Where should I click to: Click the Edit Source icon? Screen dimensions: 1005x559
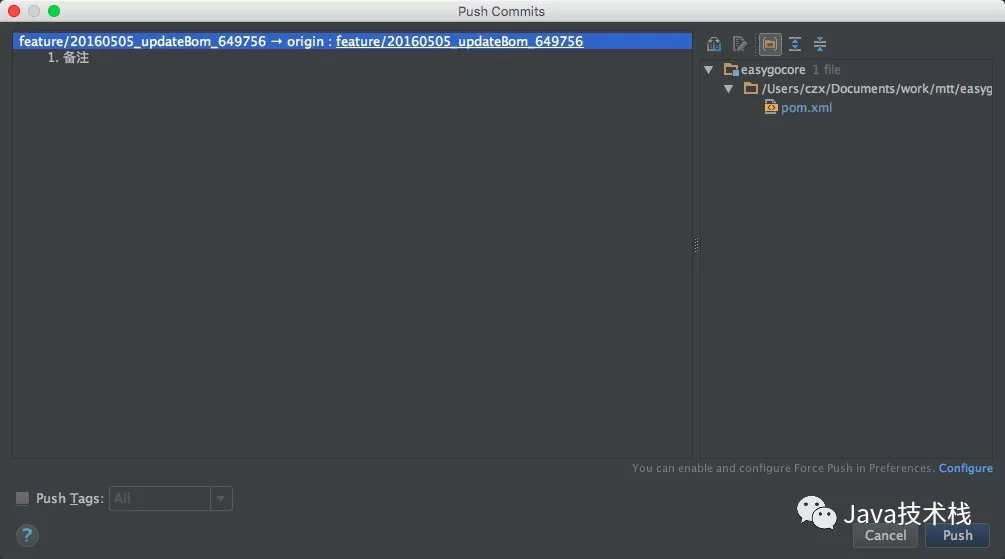click(740, 44)
